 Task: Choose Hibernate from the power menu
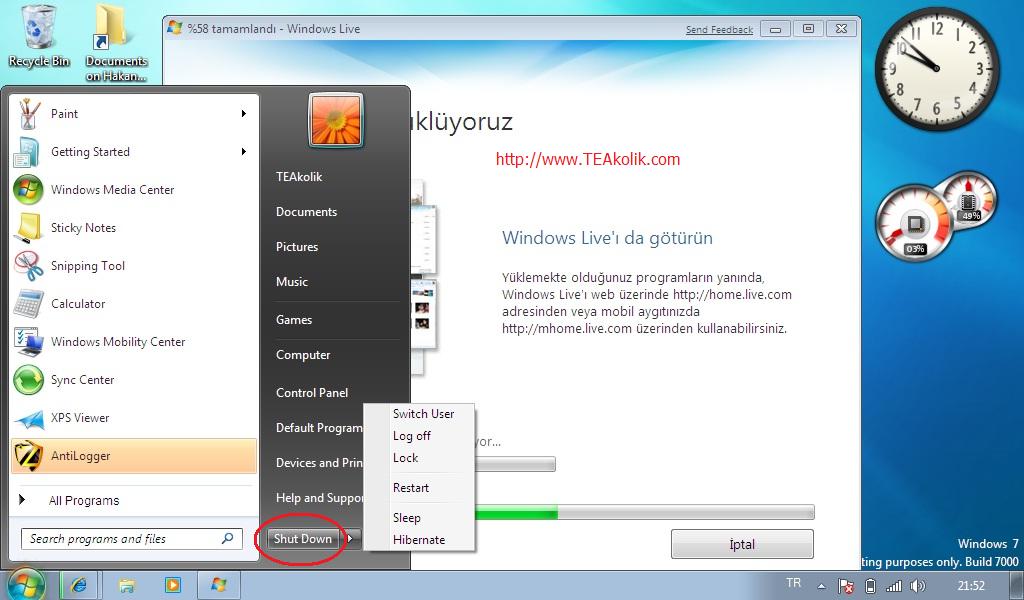(x=419, y=540)
